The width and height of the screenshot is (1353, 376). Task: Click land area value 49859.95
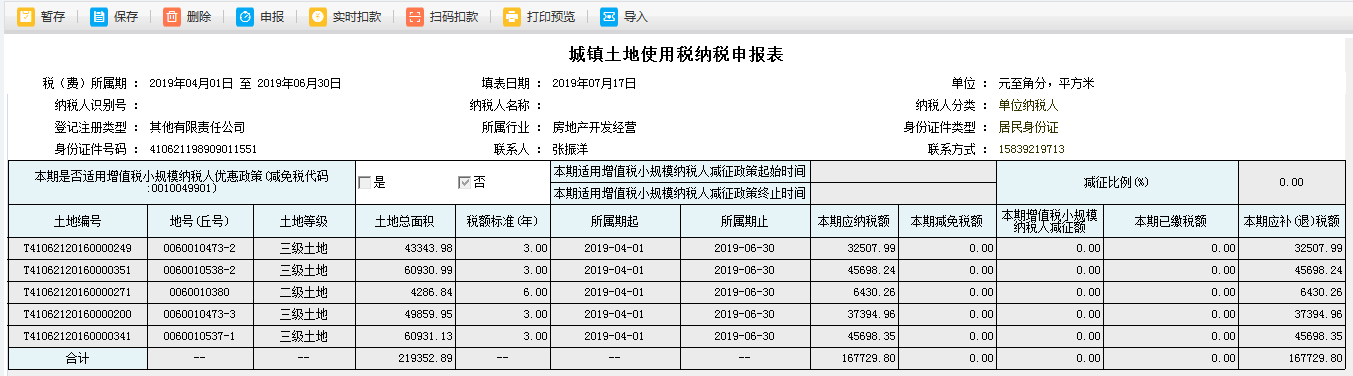(405, 314)
